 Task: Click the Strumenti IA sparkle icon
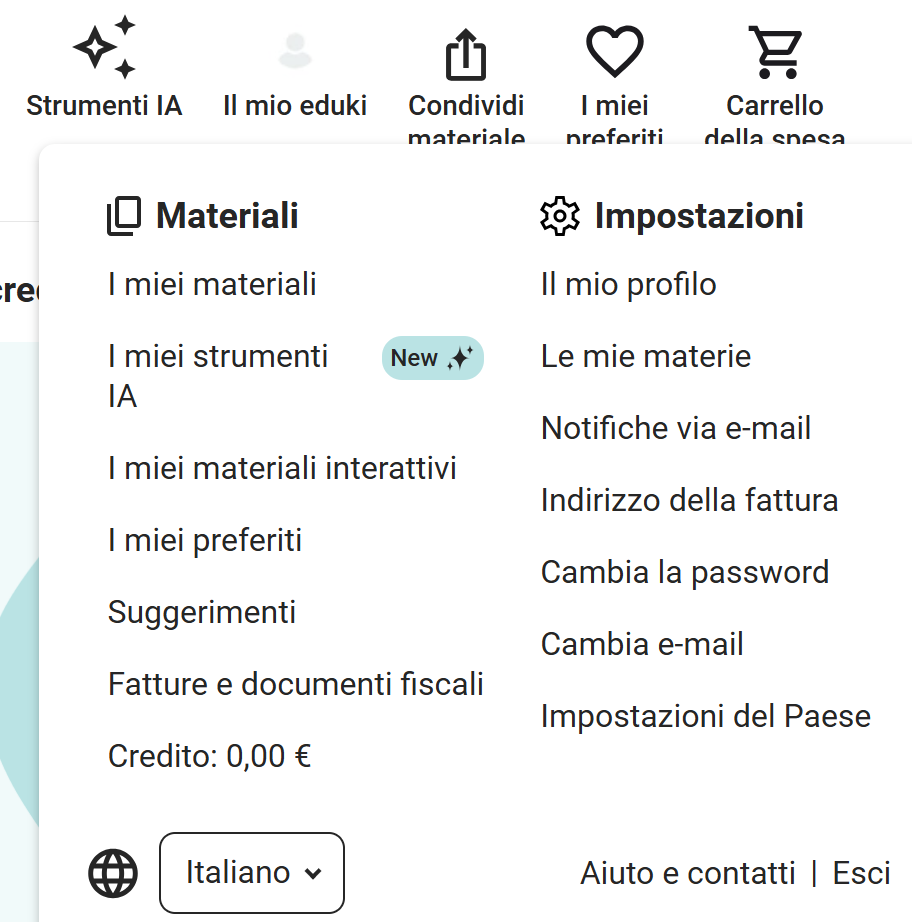click(x=104, y=49)
